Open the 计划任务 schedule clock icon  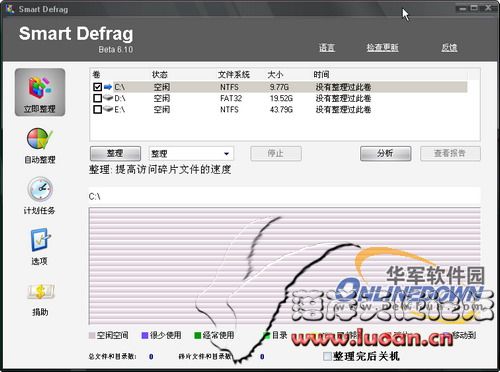pyautogui.click(x=40, y=189)
